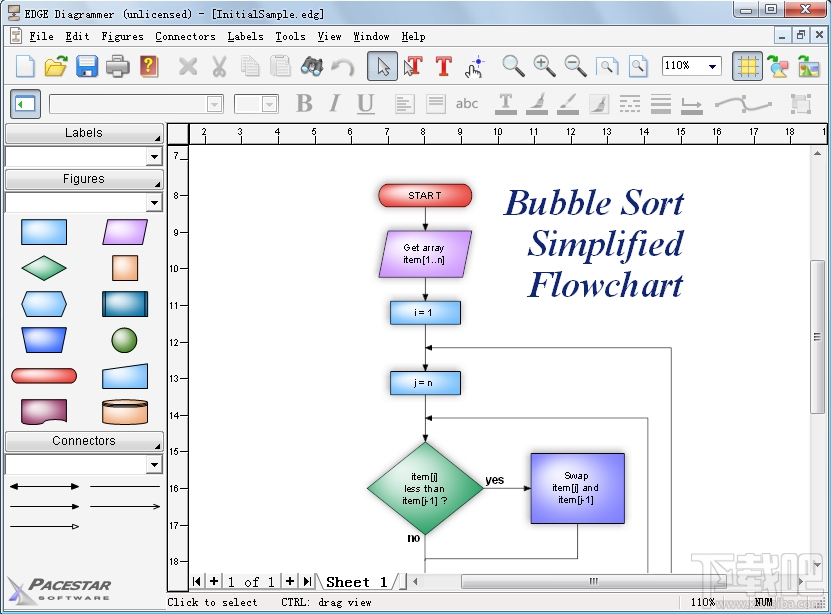Click the picture export icon in the toolbar
The width and height of the screenshot is (831, 614).
click(808, 66)
